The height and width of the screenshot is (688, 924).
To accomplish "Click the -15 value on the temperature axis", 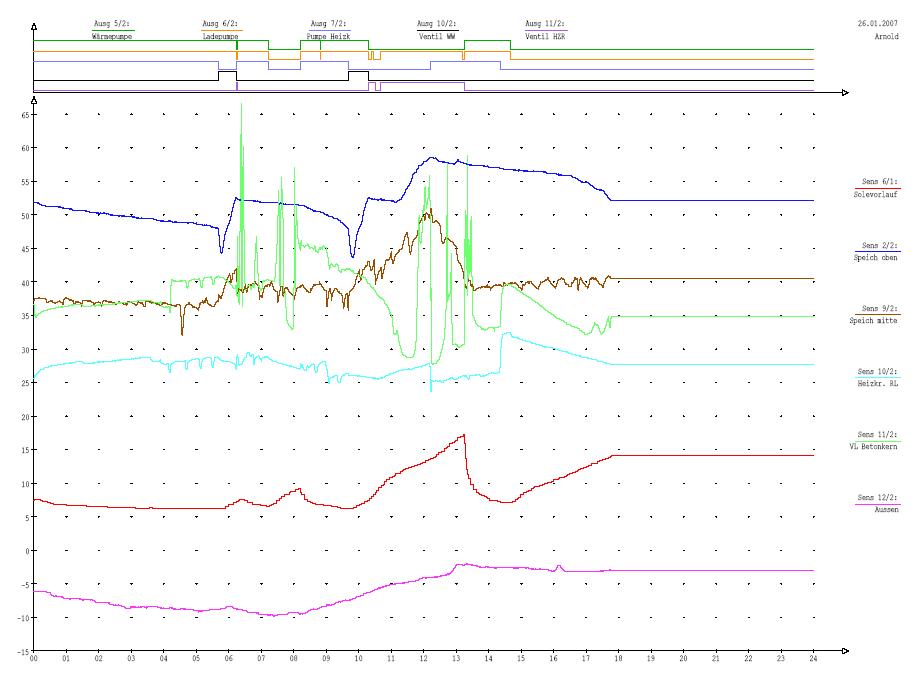I will coord(23,651).
